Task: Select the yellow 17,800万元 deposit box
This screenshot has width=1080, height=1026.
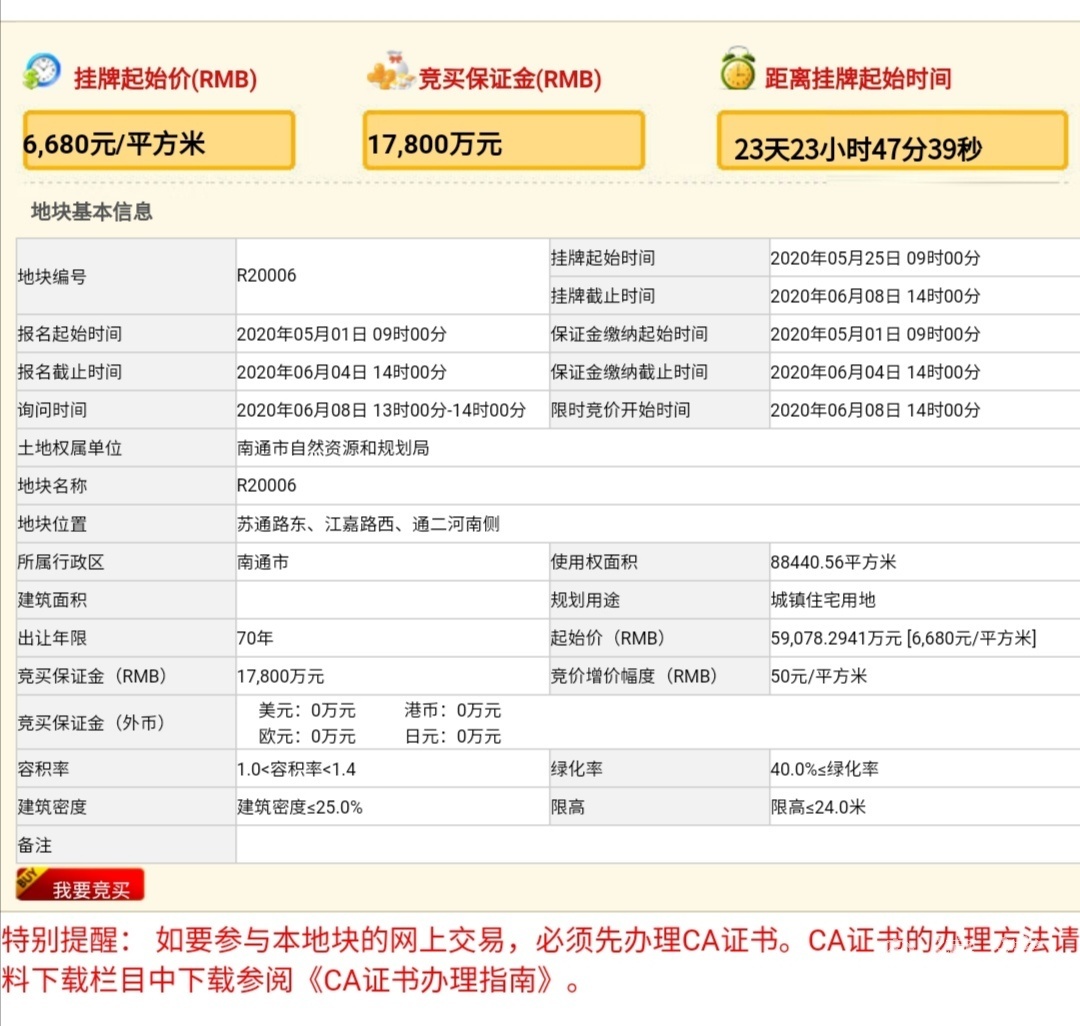Action: click(x=503, y=141)
